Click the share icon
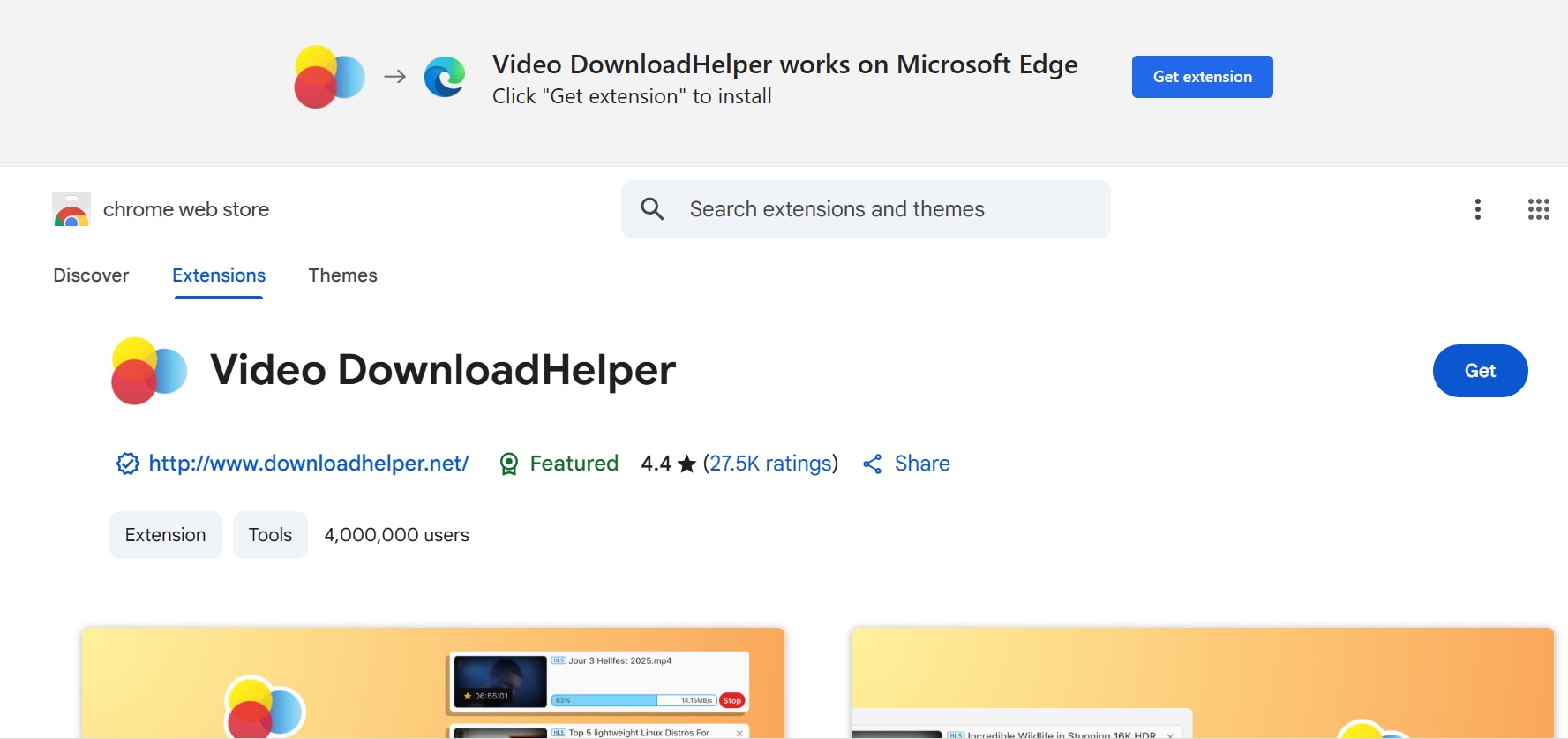Screen dimensions: 1568x739 tap(873, 464)
